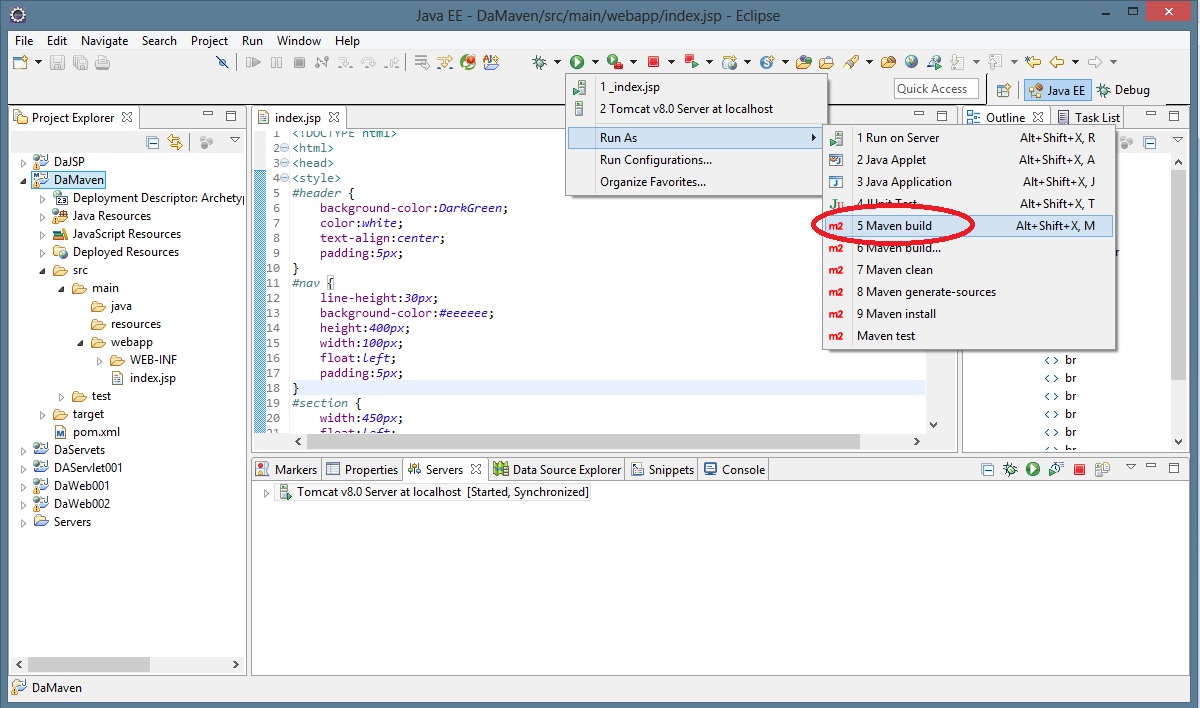Click the Skip All Breakpoints toolbar icon
Image resolution: width=1200 pixels, height=708 pixels.
(222, 62)
